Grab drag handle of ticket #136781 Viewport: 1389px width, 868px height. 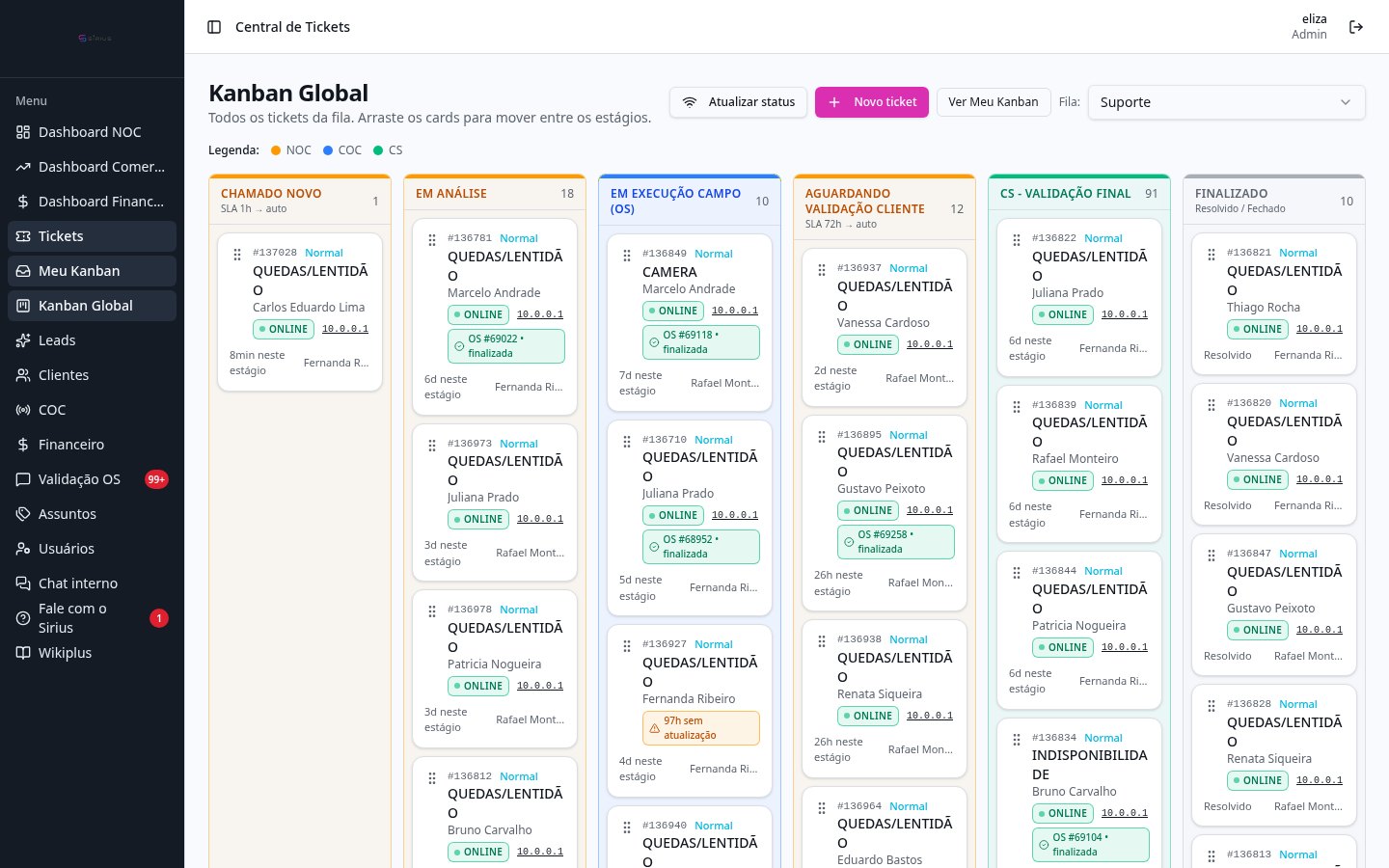[432, 240]
